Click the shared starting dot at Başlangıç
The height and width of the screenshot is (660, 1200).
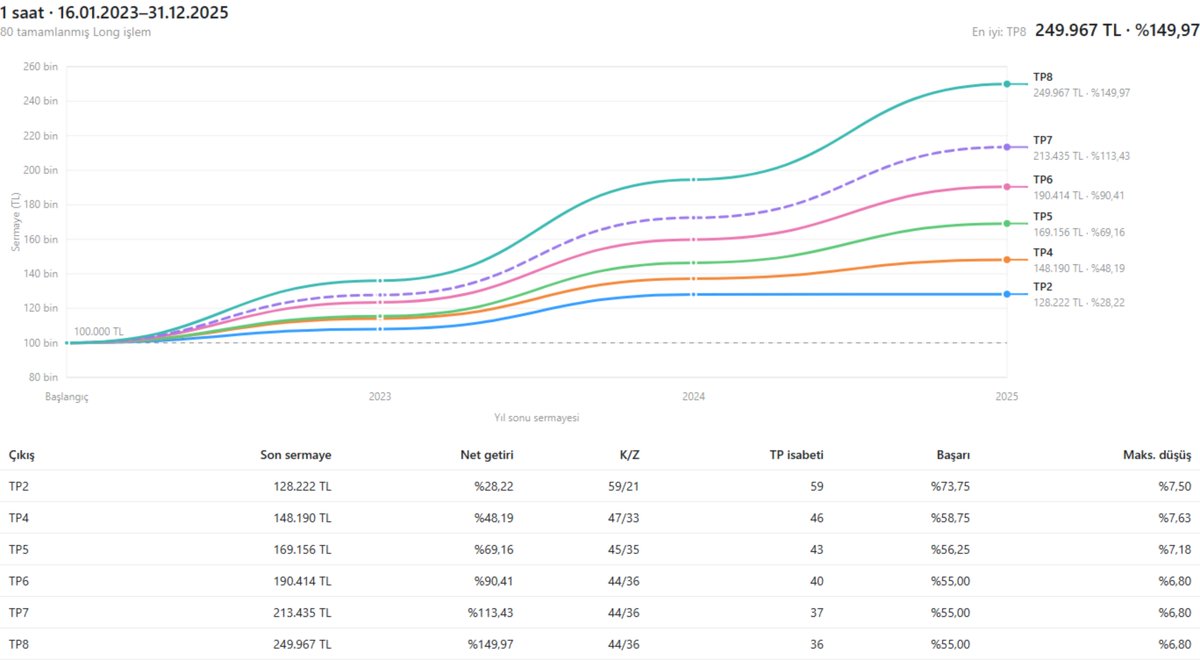click(67, 343)
